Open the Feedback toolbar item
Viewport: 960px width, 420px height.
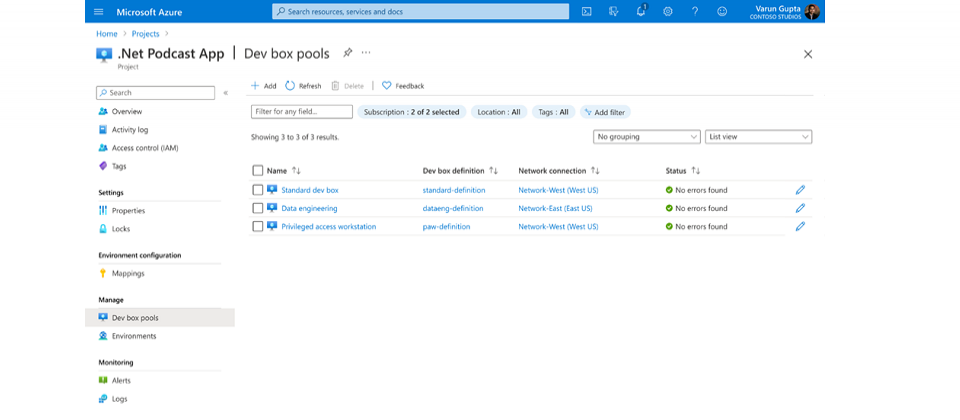[403, 86]
